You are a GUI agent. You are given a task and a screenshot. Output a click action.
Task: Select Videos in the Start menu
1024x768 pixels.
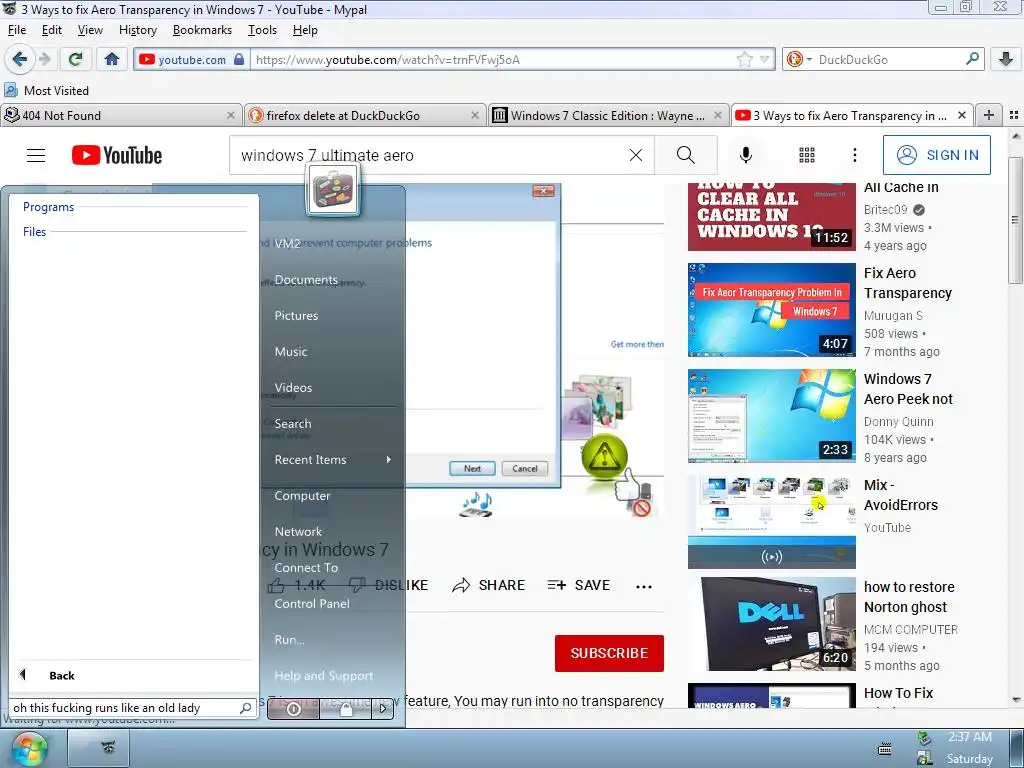[x=293, y=387]
